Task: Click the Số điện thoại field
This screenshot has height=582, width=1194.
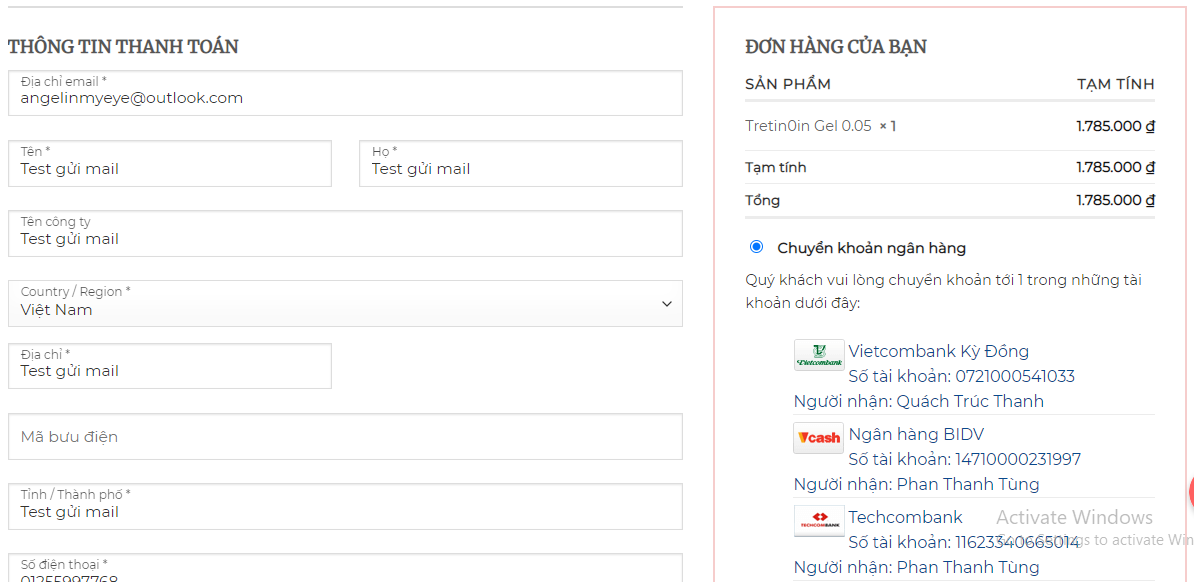Action: 345,570
